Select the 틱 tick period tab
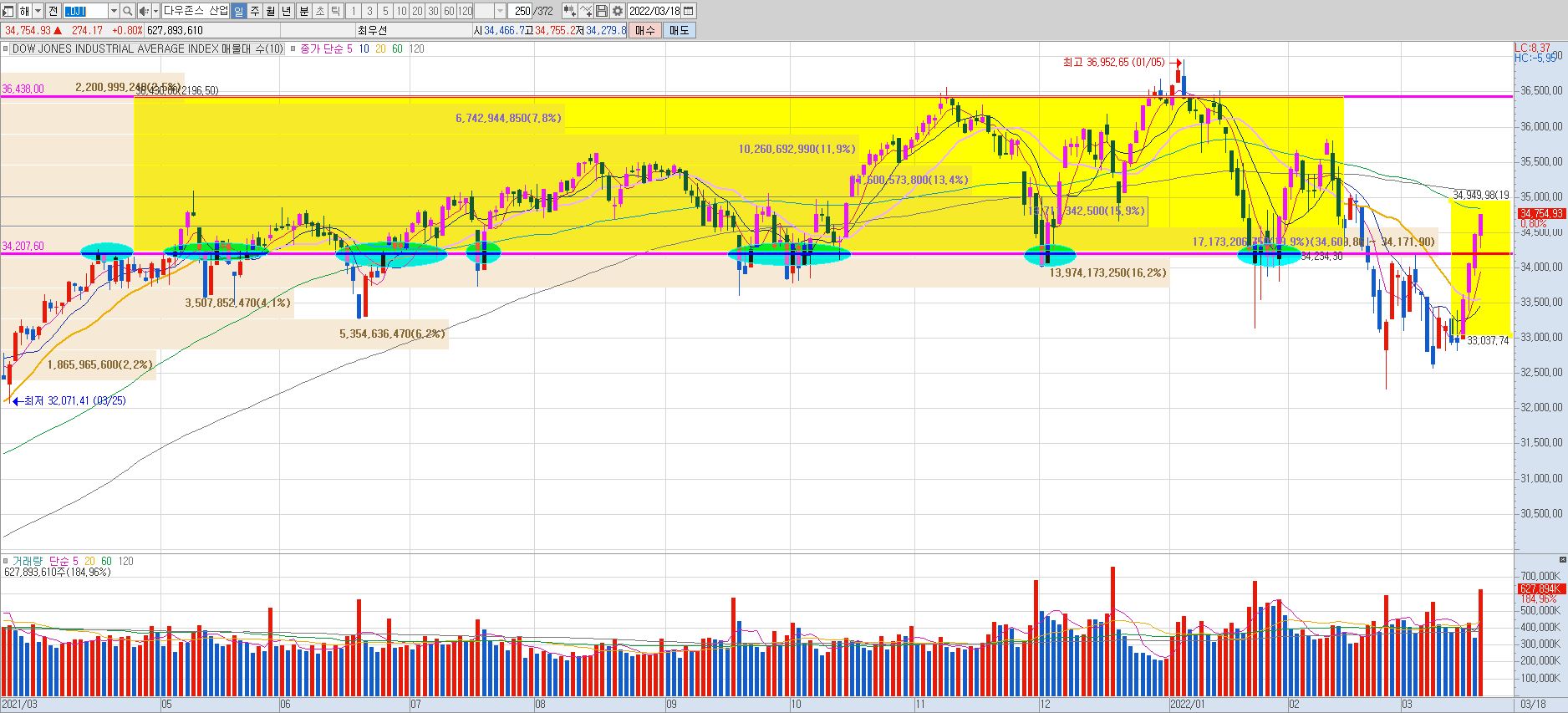The height and width of the screenshot is (713, 1568). click(335, 11)
